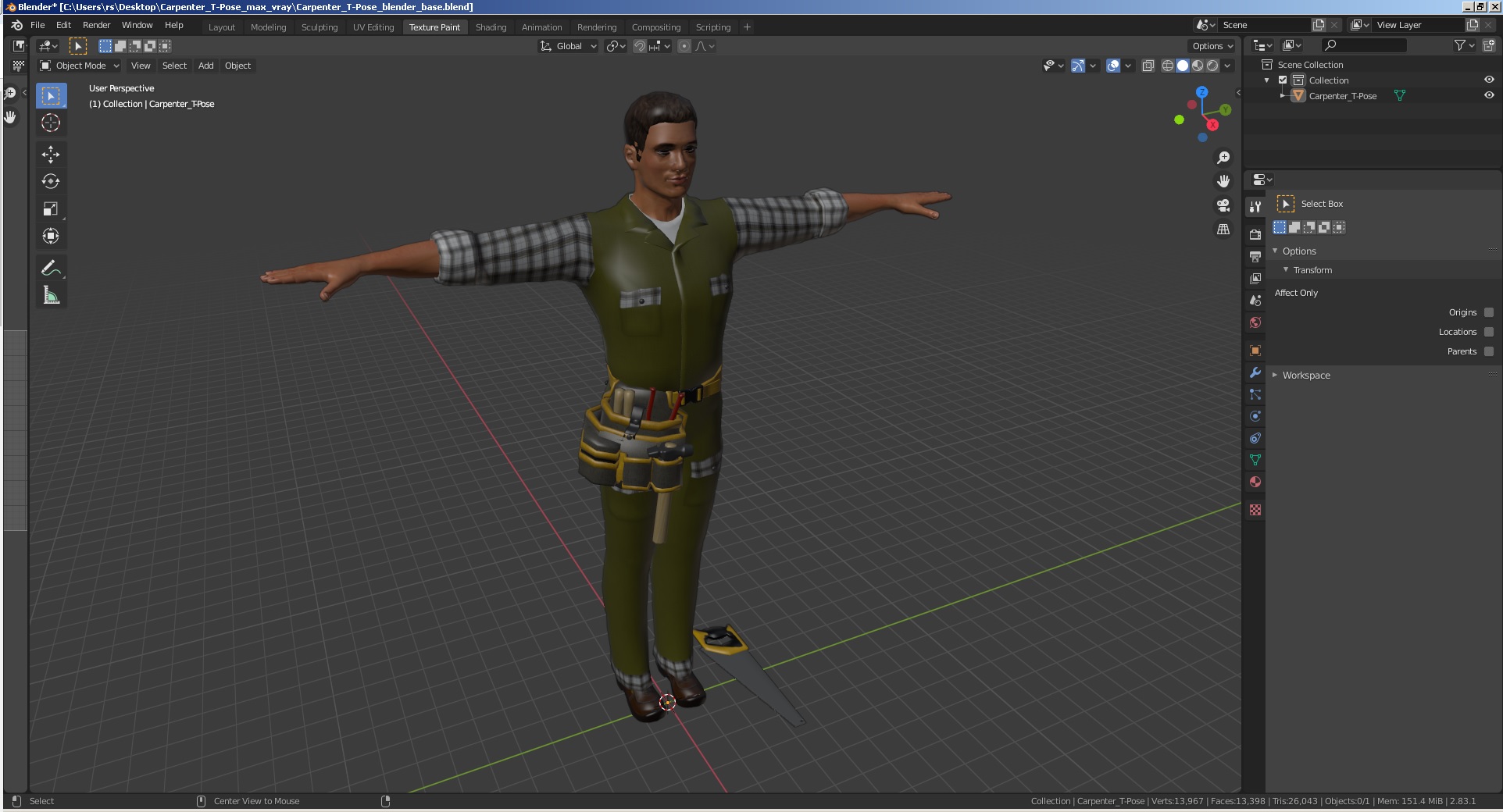Toggle Collection exclude checkbox in outliner
Viewport: 1503px width, 812px height.
pos(1283,80)
